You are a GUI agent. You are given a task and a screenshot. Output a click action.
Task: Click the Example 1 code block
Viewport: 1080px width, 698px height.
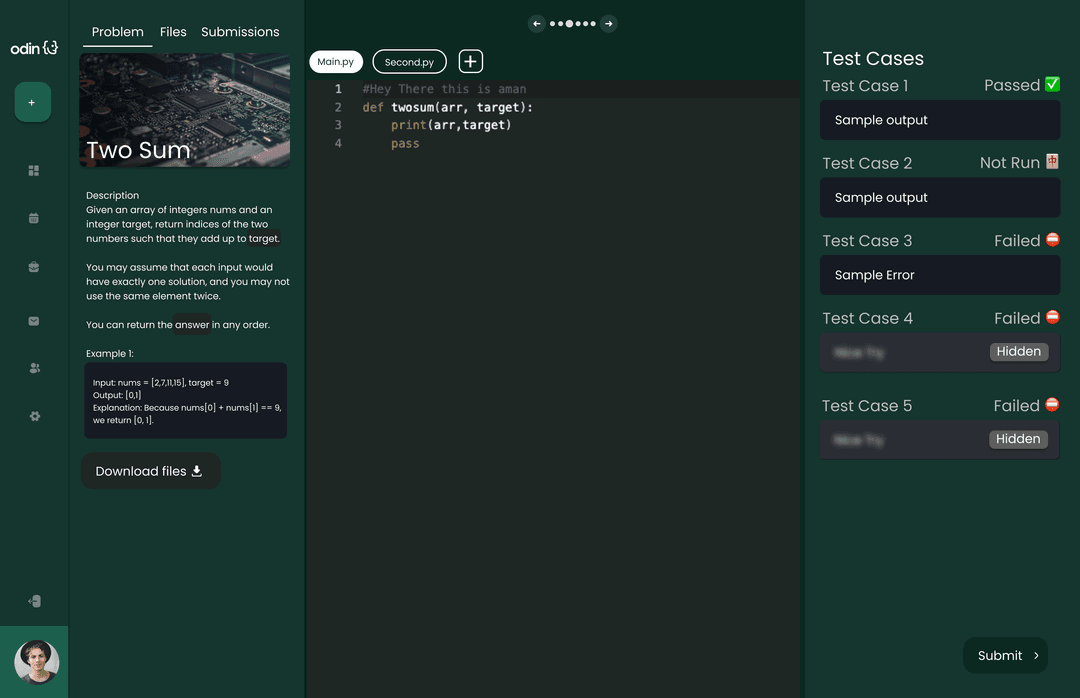[x=185, y=400]
